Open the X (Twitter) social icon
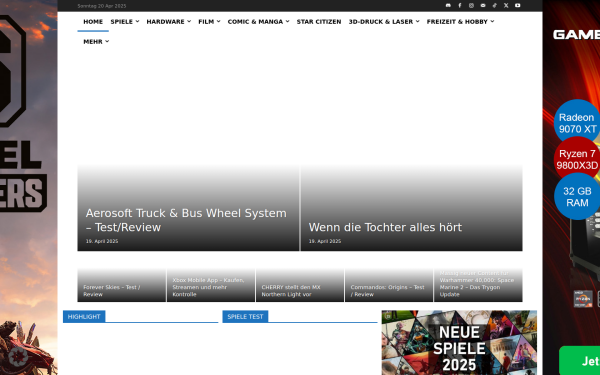The height and width of the screenshot is (375, 600). [506, 5]
